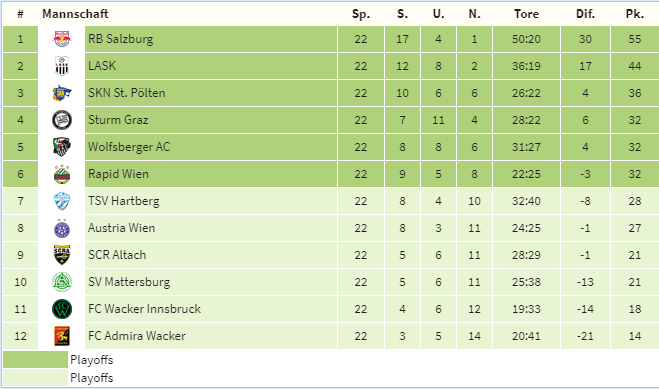Click the Dif. column header
Image resolution: width=659 pixels, height=389 pixels.
pyautogui.click(x=585, y=14)
